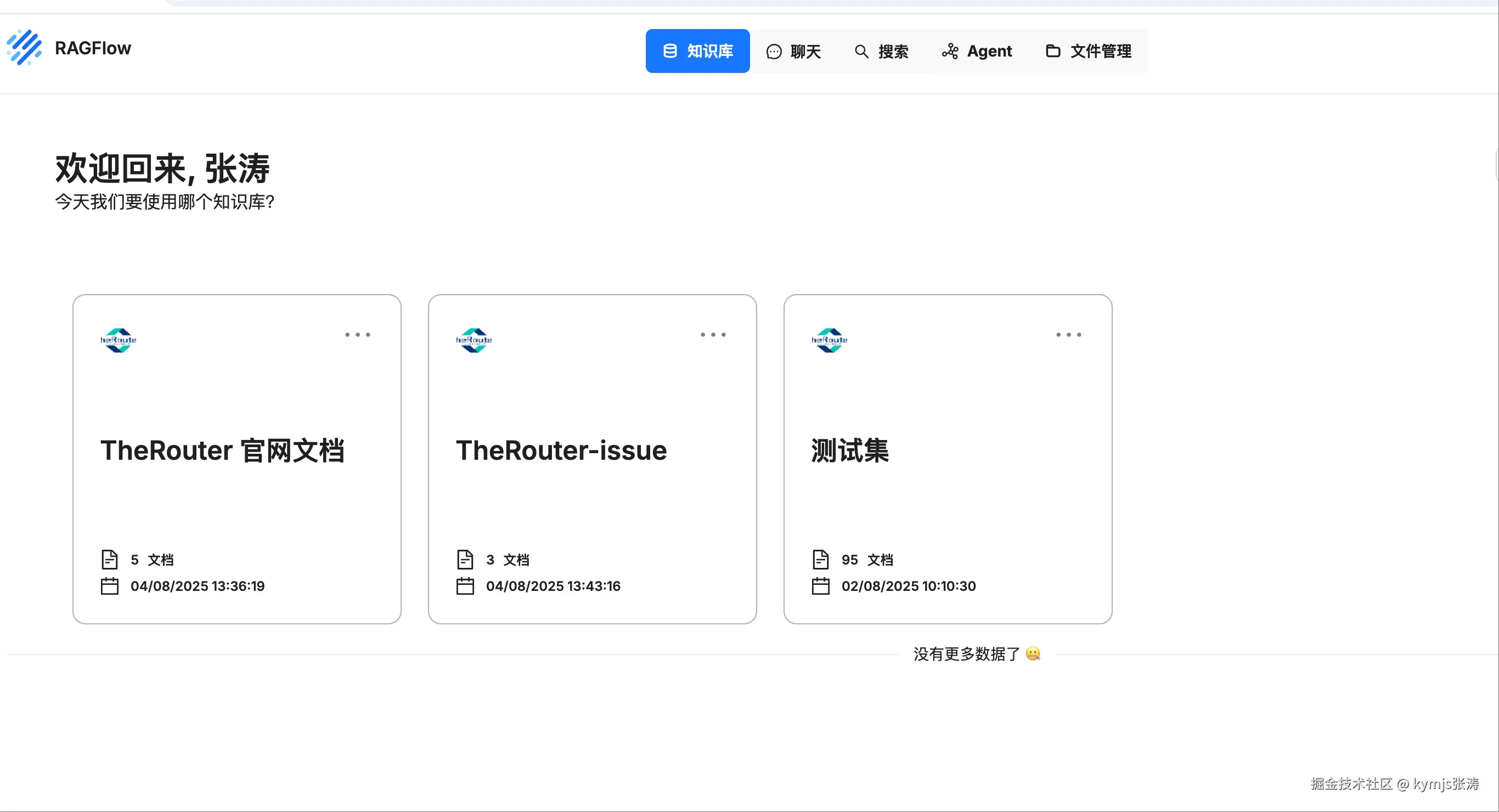Viewport: 1499px width, 812px height.
Task: Click document icon beside 95 文档
Action: coord(820,560)
